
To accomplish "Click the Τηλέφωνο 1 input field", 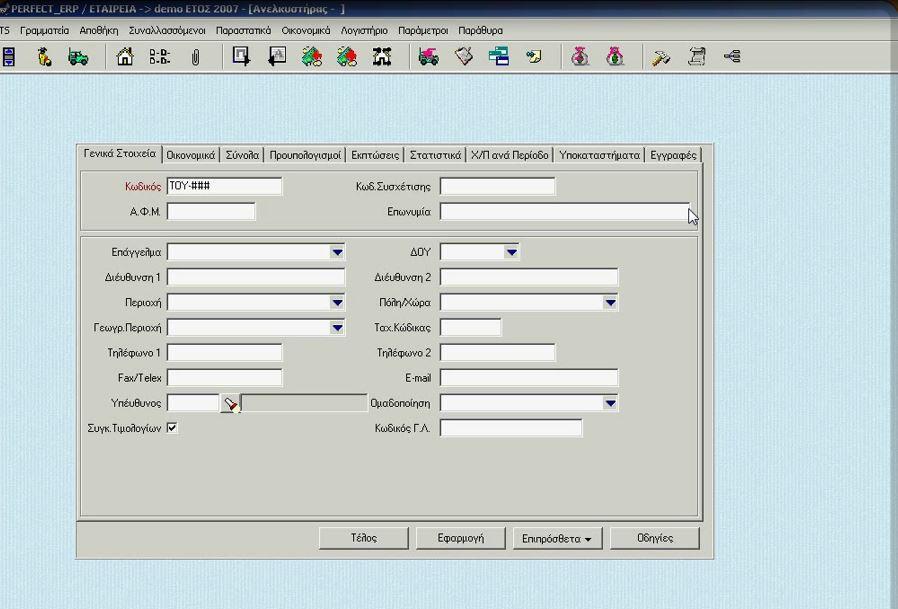I will pyautogui.click(x=224, y=353).
